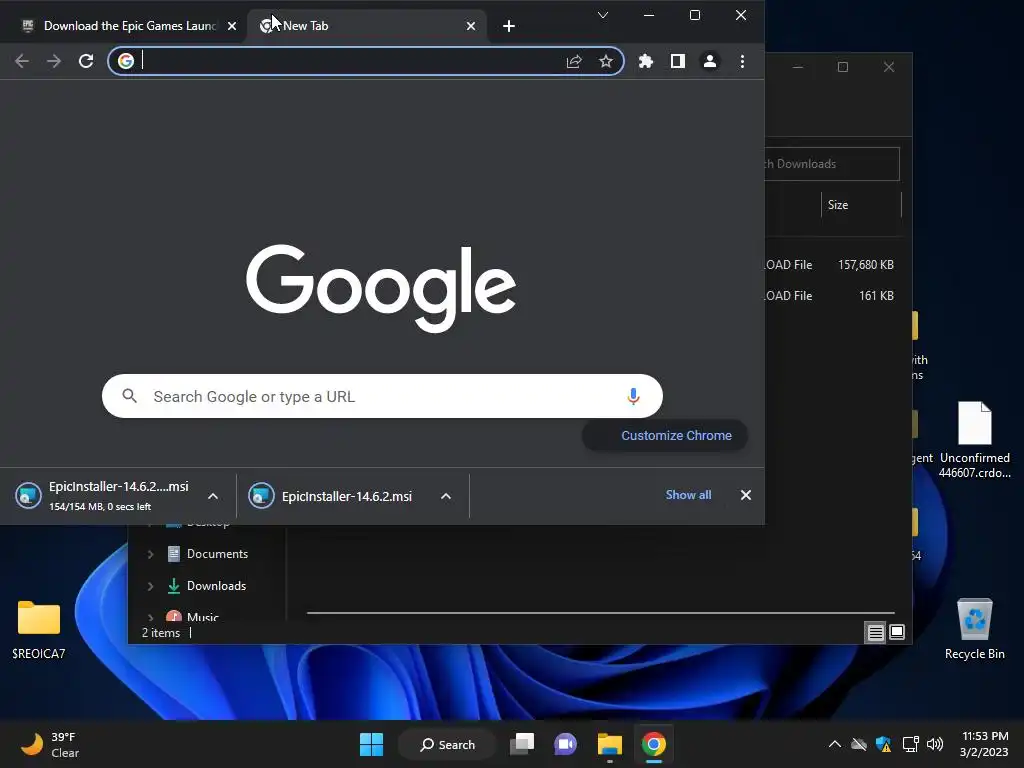
Task: Start voice search with the microphone icon
Action: [633, 396]
